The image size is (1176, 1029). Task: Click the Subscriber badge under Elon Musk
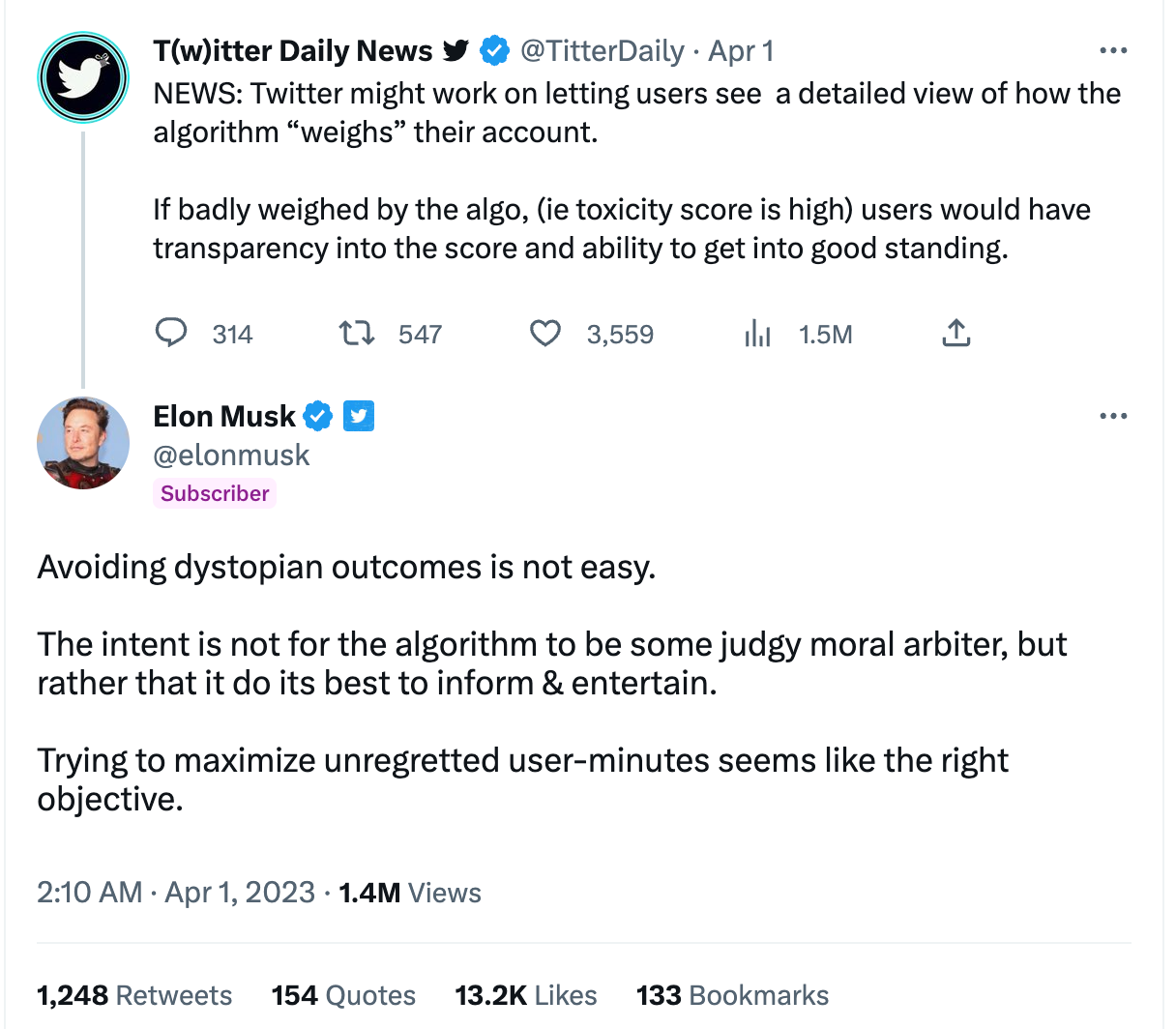point(215,493)
